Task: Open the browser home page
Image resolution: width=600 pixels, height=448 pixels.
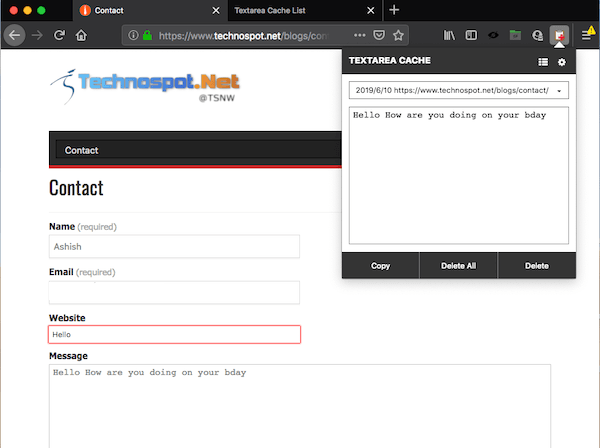Action: click(x=81, y=36)
